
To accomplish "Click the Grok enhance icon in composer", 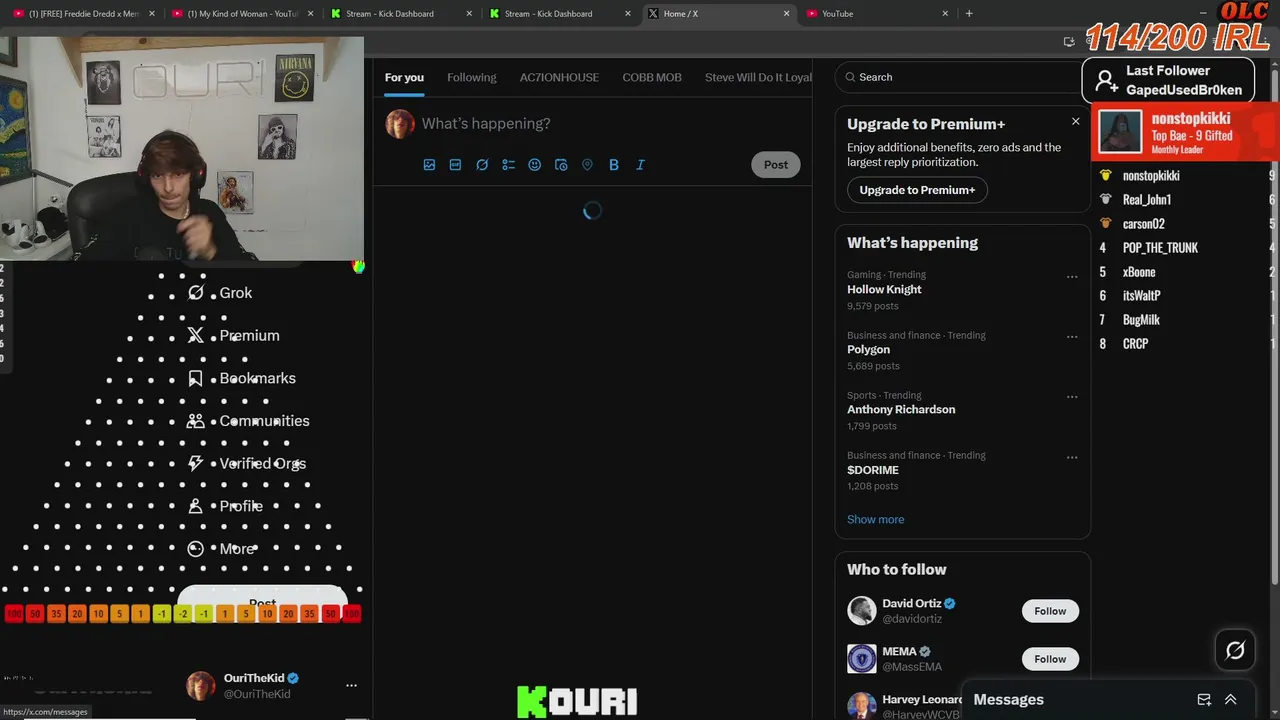I will tap(482, 165).
